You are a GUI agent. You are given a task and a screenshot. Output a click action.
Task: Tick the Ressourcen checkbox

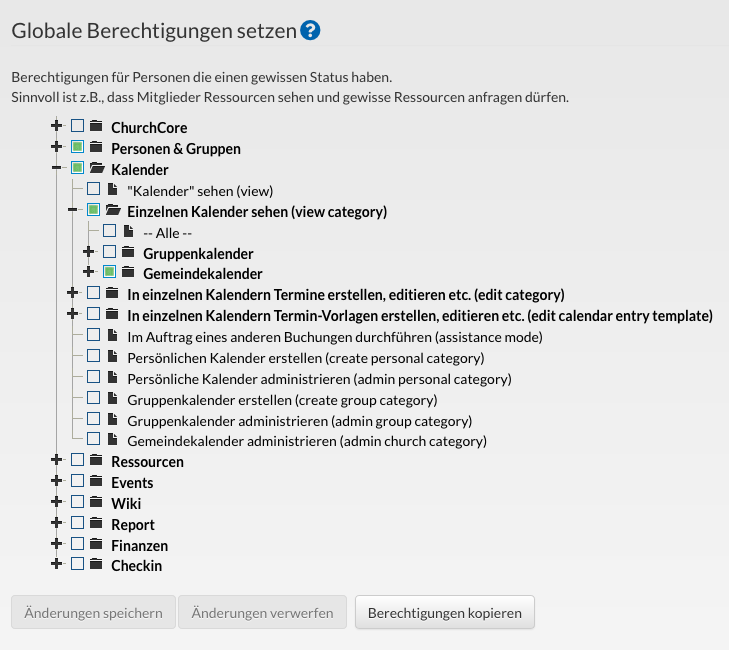78,460
